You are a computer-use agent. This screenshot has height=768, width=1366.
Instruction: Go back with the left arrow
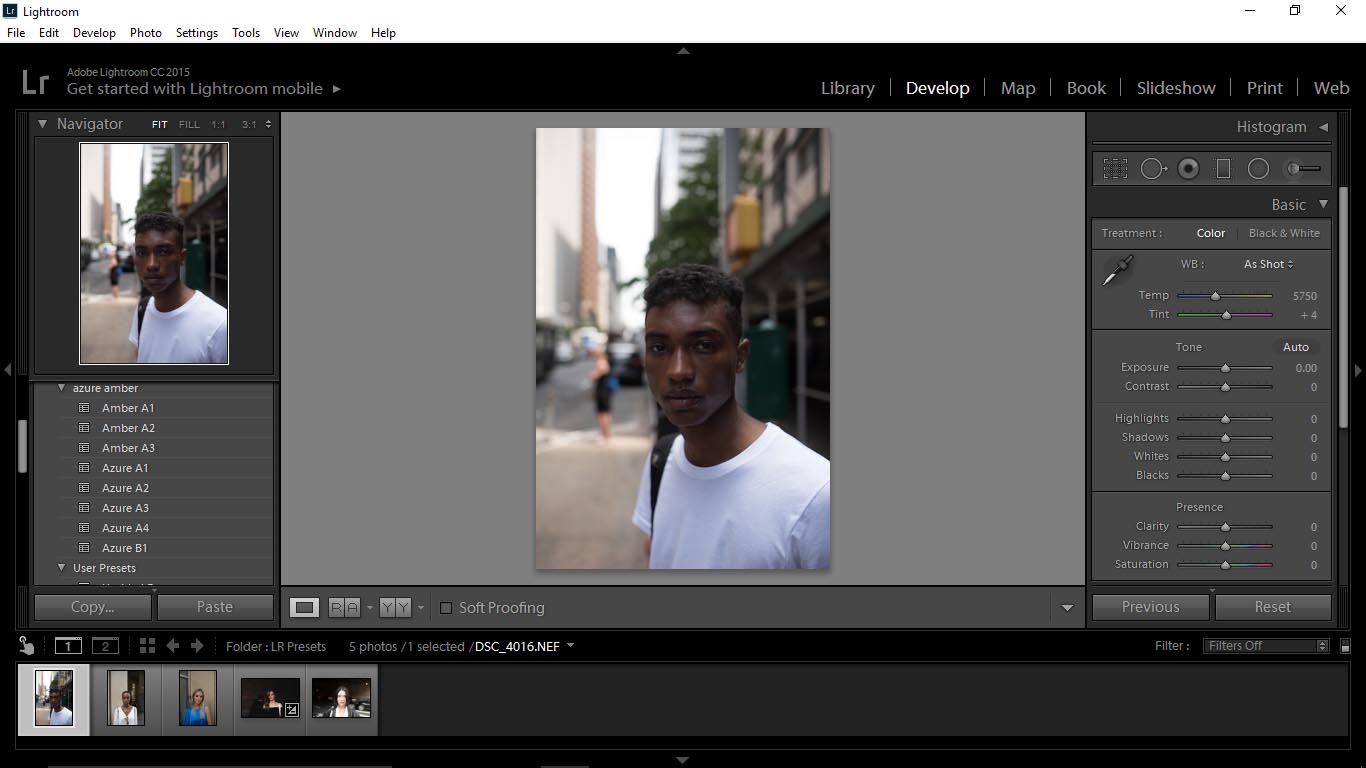coord(172,646)
